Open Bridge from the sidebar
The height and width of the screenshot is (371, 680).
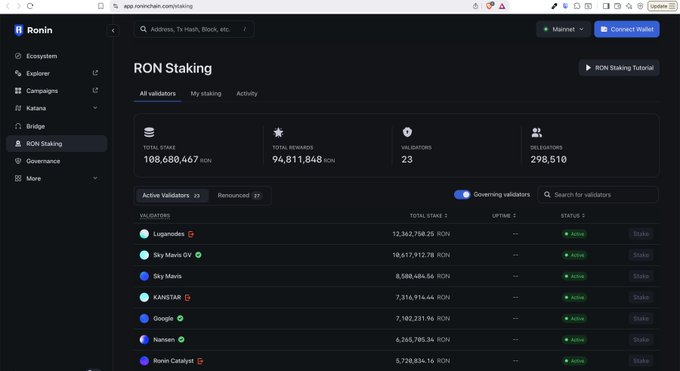[35, 126]
